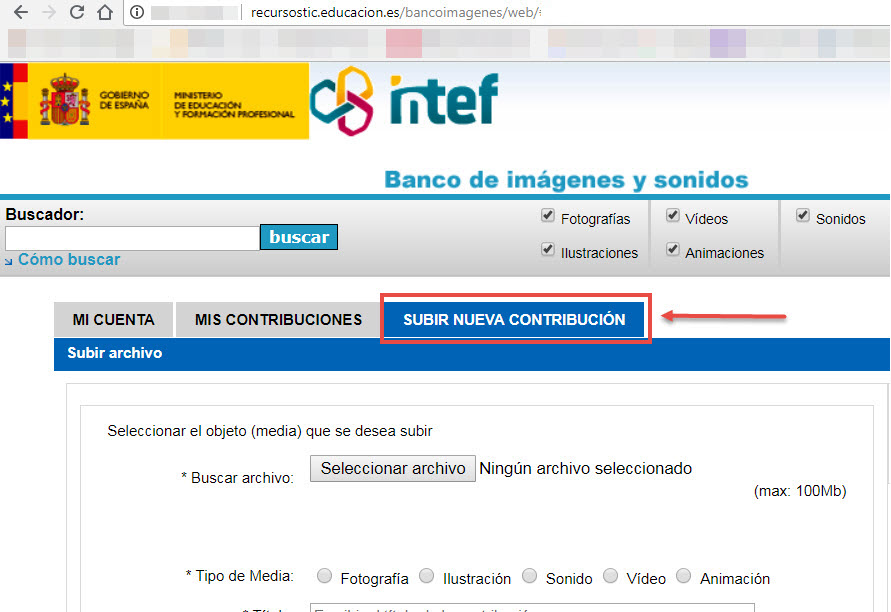Click the browser Back arrow
Viewport: 891px width, 612px height.
pos(20,15)
